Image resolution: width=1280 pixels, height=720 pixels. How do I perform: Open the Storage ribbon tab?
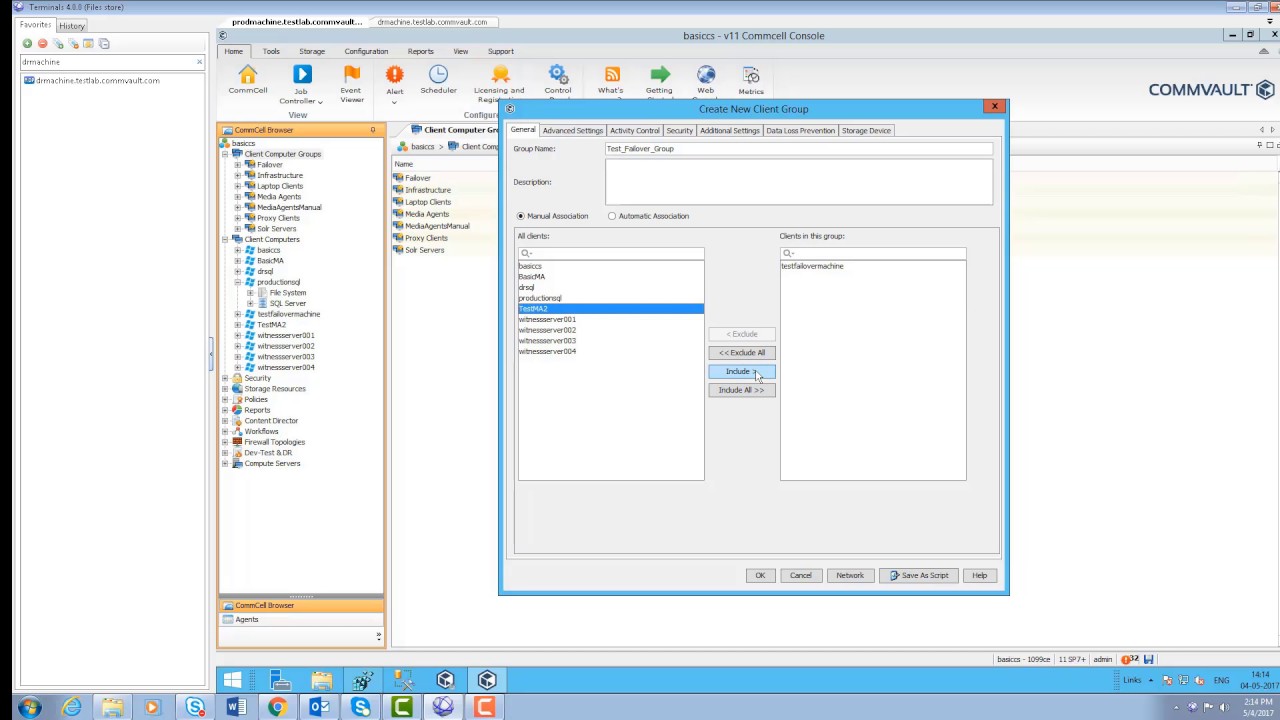(x=312, y=51)
